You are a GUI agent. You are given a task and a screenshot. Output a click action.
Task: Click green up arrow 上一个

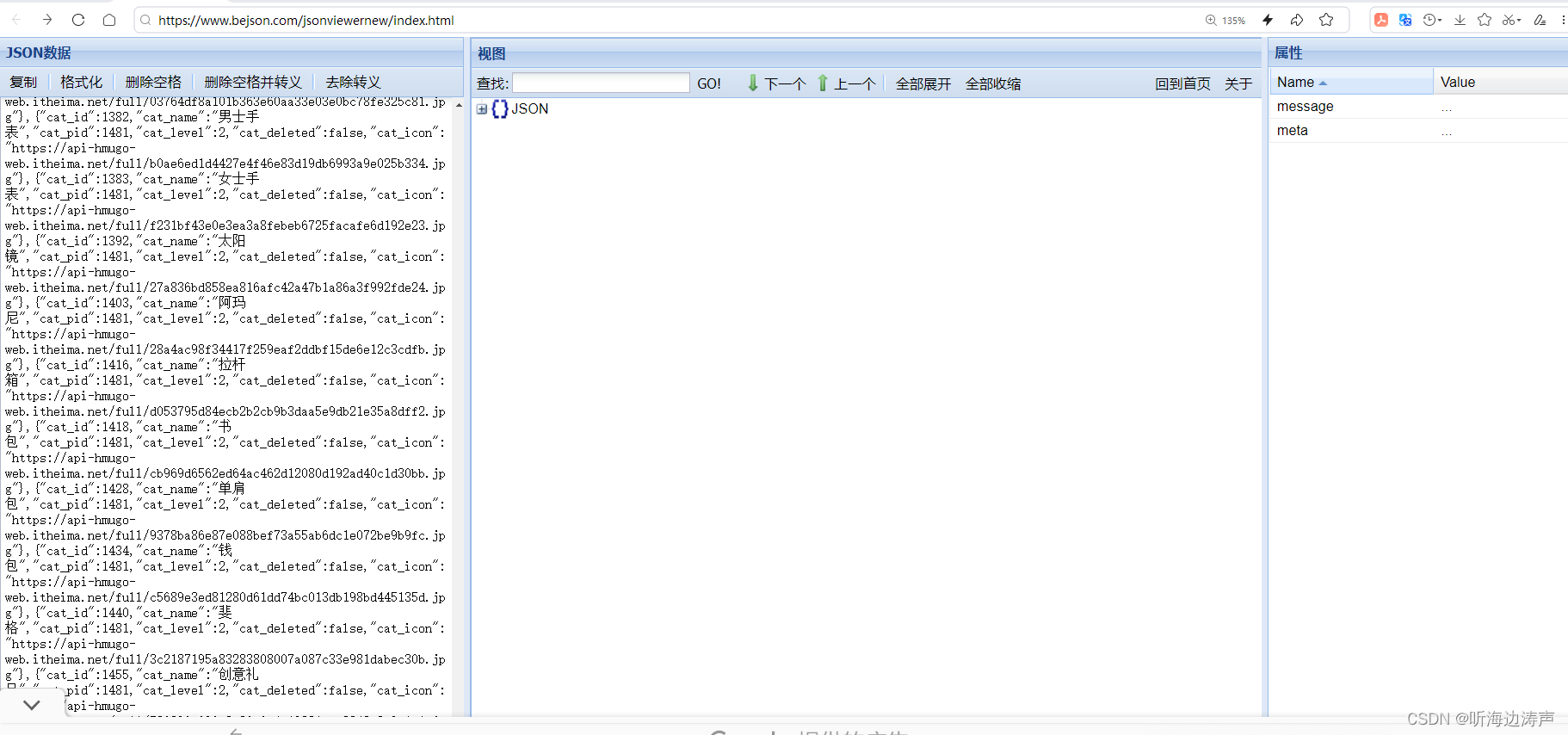(x=845, y=83)
